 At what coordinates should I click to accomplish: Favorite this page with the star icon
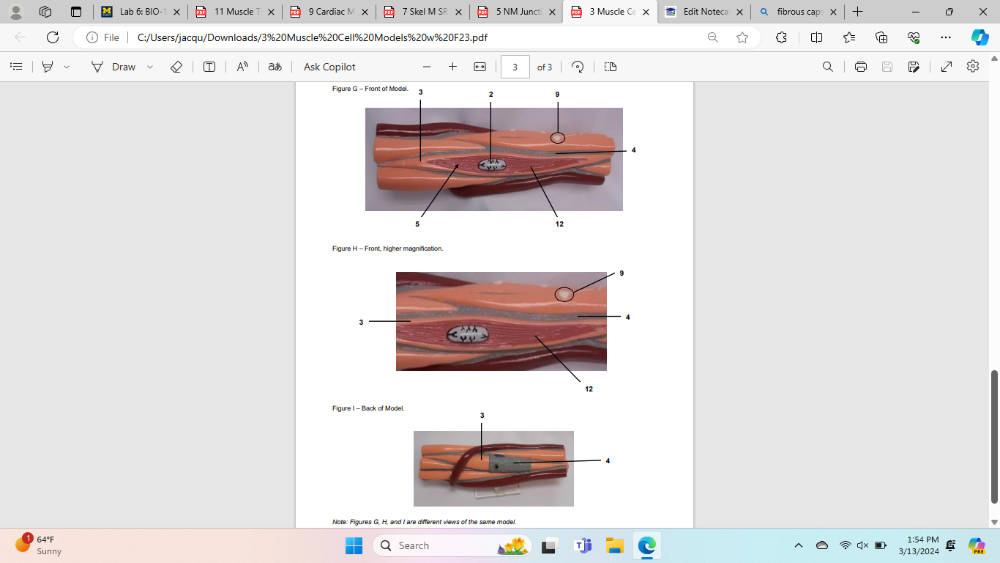742,37
